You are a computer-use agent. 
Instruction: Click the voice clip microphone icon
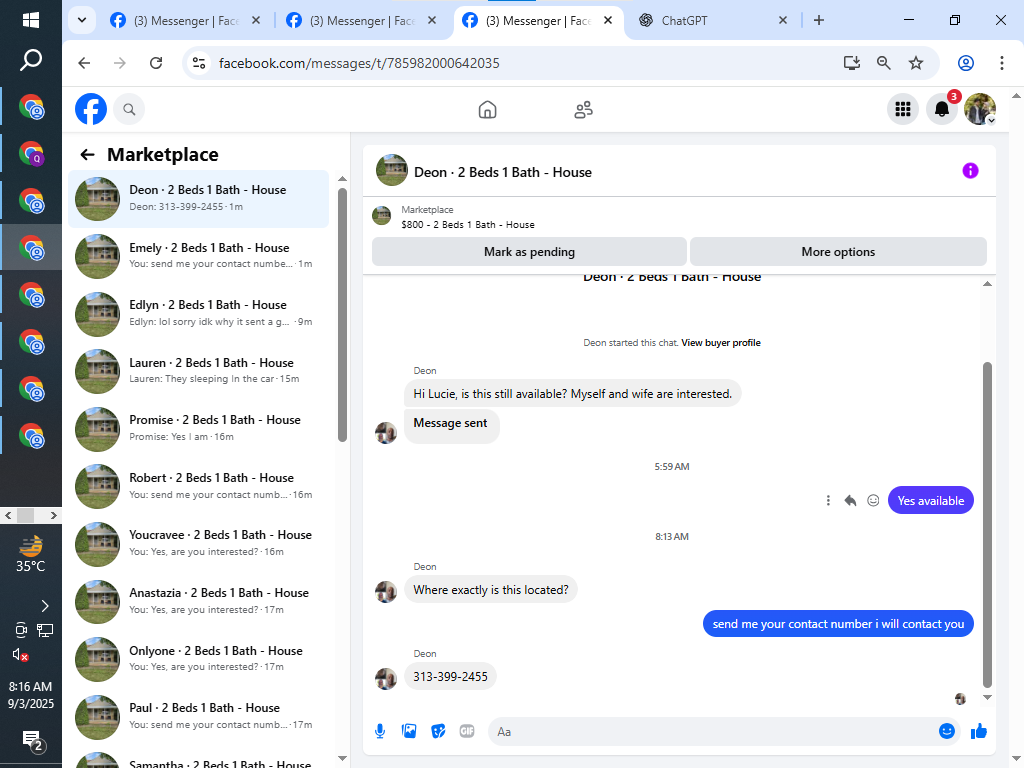click(x=379, y=731)
